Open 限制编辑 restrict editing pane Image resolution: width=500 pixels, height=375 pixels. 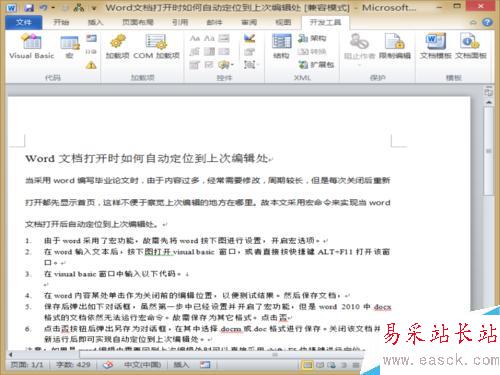click(x=395, y=47)
